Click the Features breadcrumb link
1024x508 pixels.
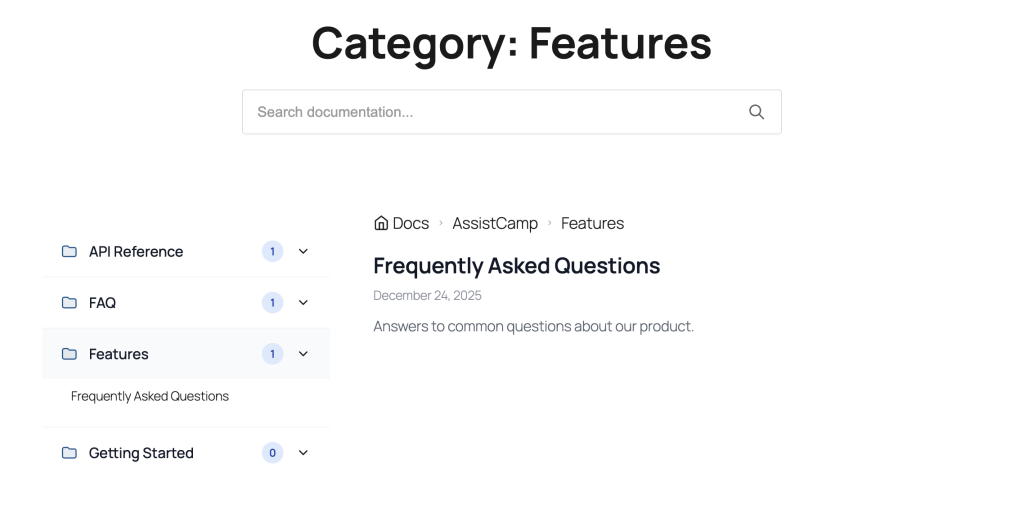pyautogui.click(x=592, y=223)
